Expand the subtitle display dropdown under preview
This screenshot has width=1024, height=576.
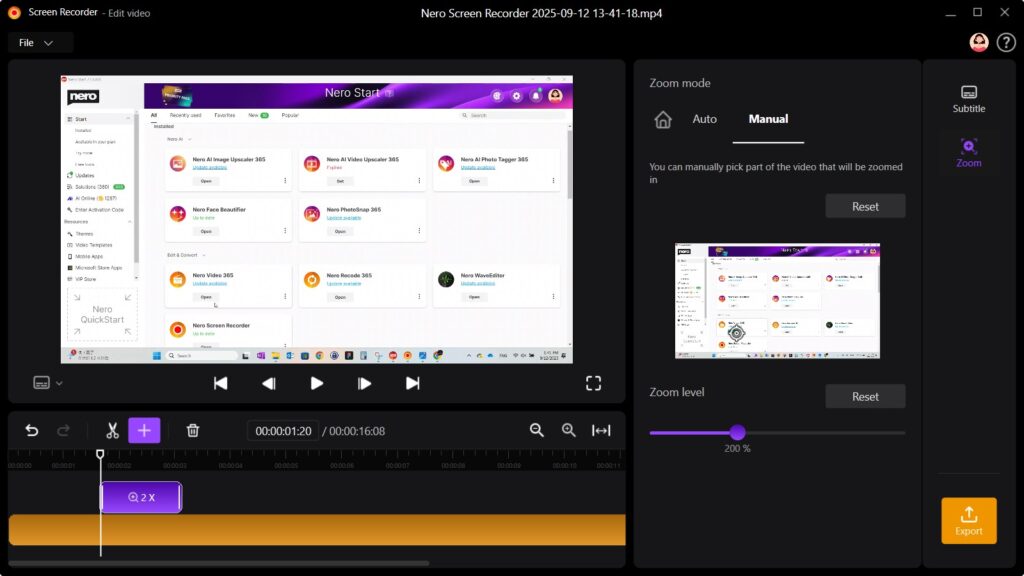(47, 383)
